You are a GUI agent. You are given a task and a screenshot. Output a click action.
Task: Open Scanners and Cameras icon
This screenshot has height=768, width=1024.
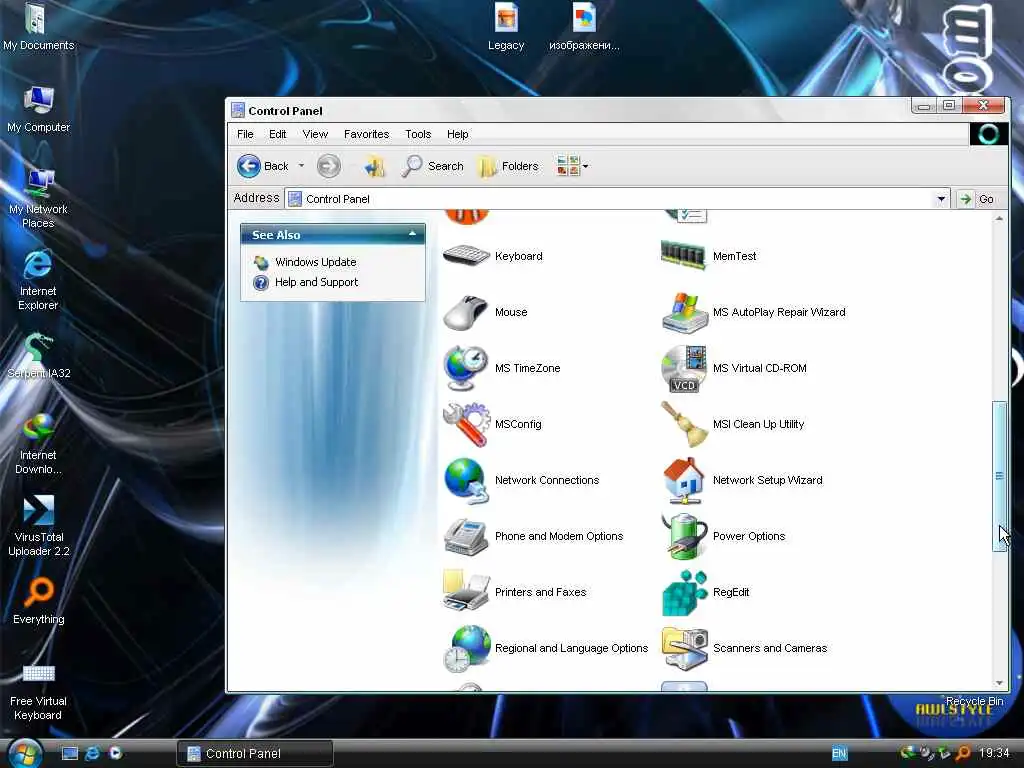[x=684, y=648]
